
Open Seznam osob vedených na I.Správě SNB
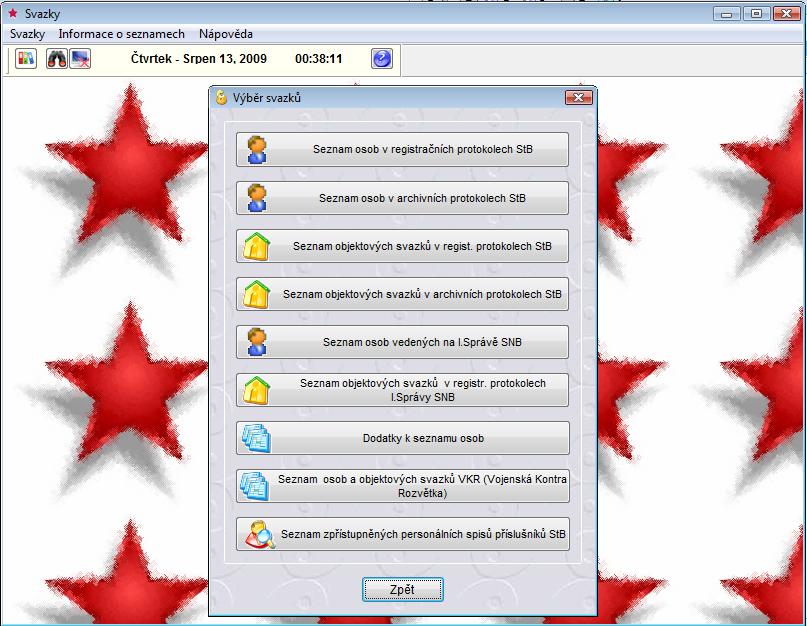[402, 342]
